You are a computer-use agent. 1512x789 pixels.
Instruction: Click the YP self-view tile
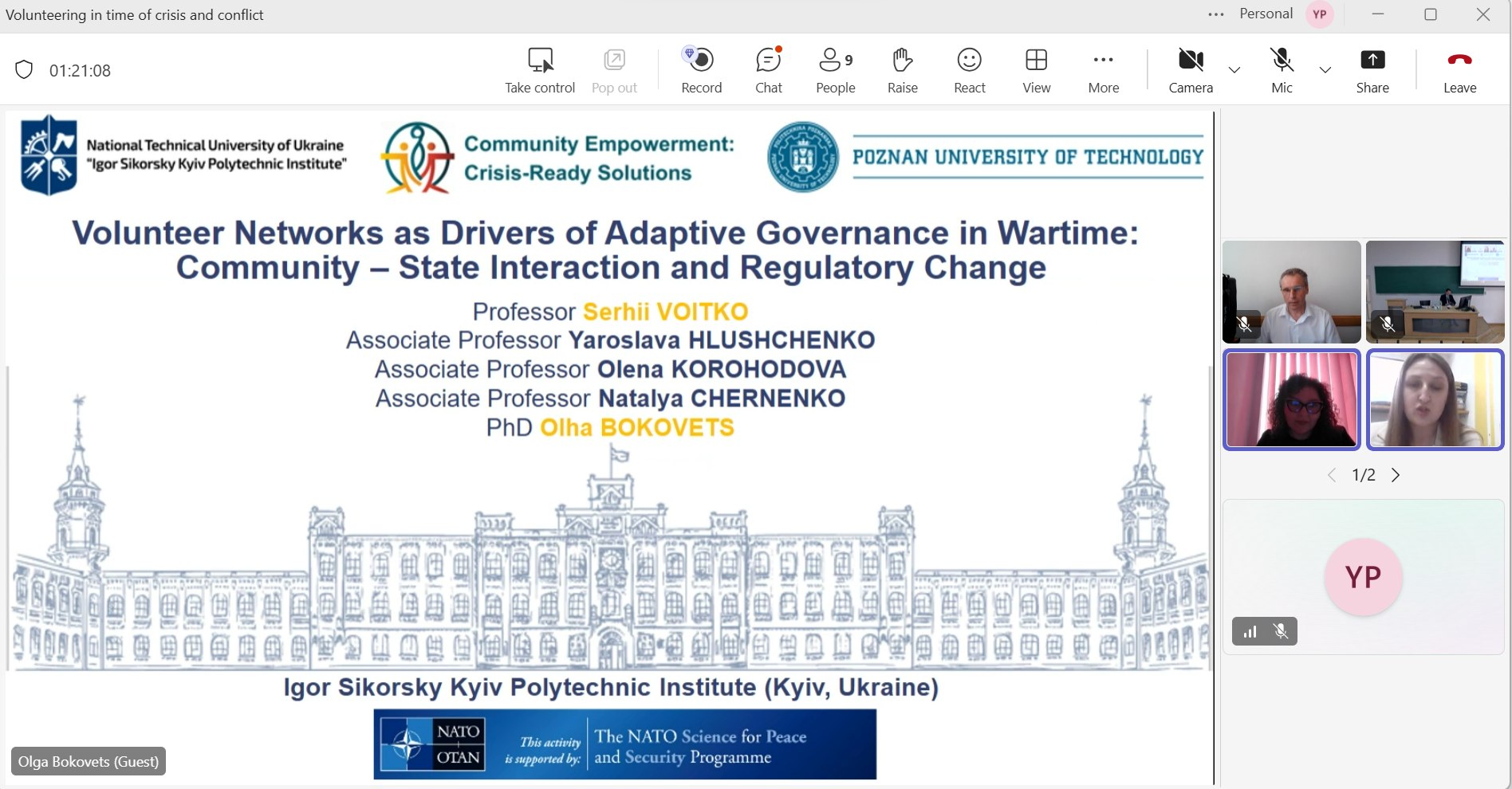[1363, 577]
